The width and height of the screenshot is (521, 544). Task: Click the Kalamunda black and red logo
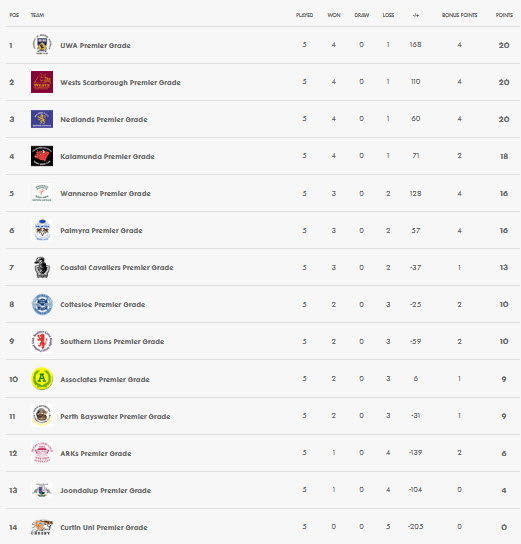coord(42,156)
